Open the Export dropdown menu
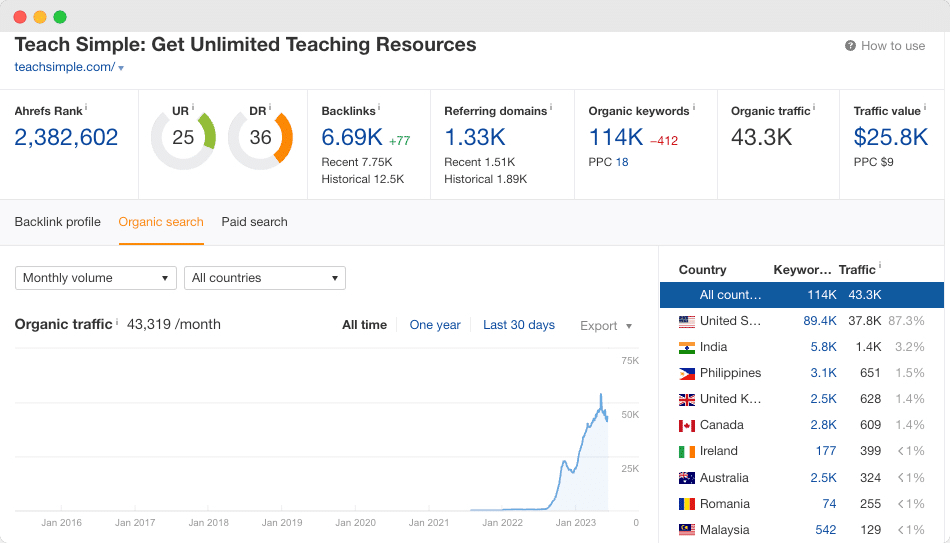950x543 pixels. tap(606, 326)
